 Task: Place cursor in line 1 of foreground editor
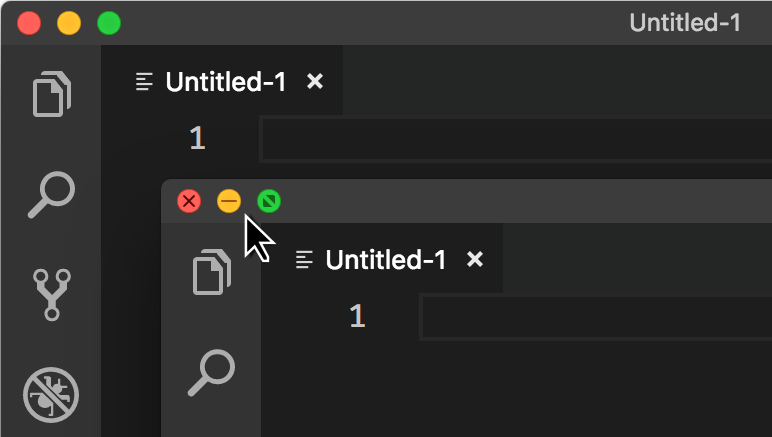click(596, 317)
